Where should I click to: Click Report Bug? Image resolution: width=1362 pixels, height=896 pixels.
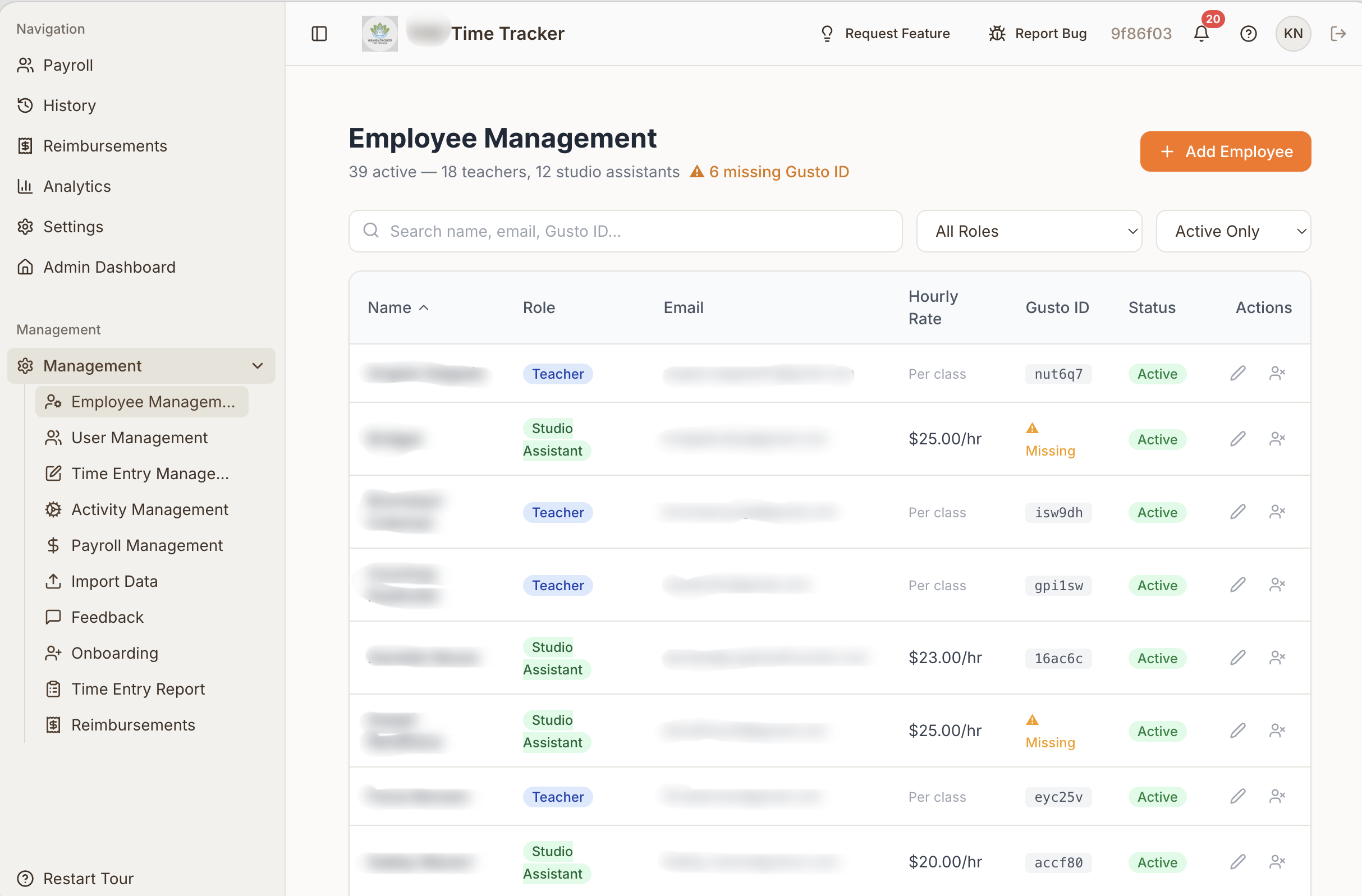coord(1038,34)
